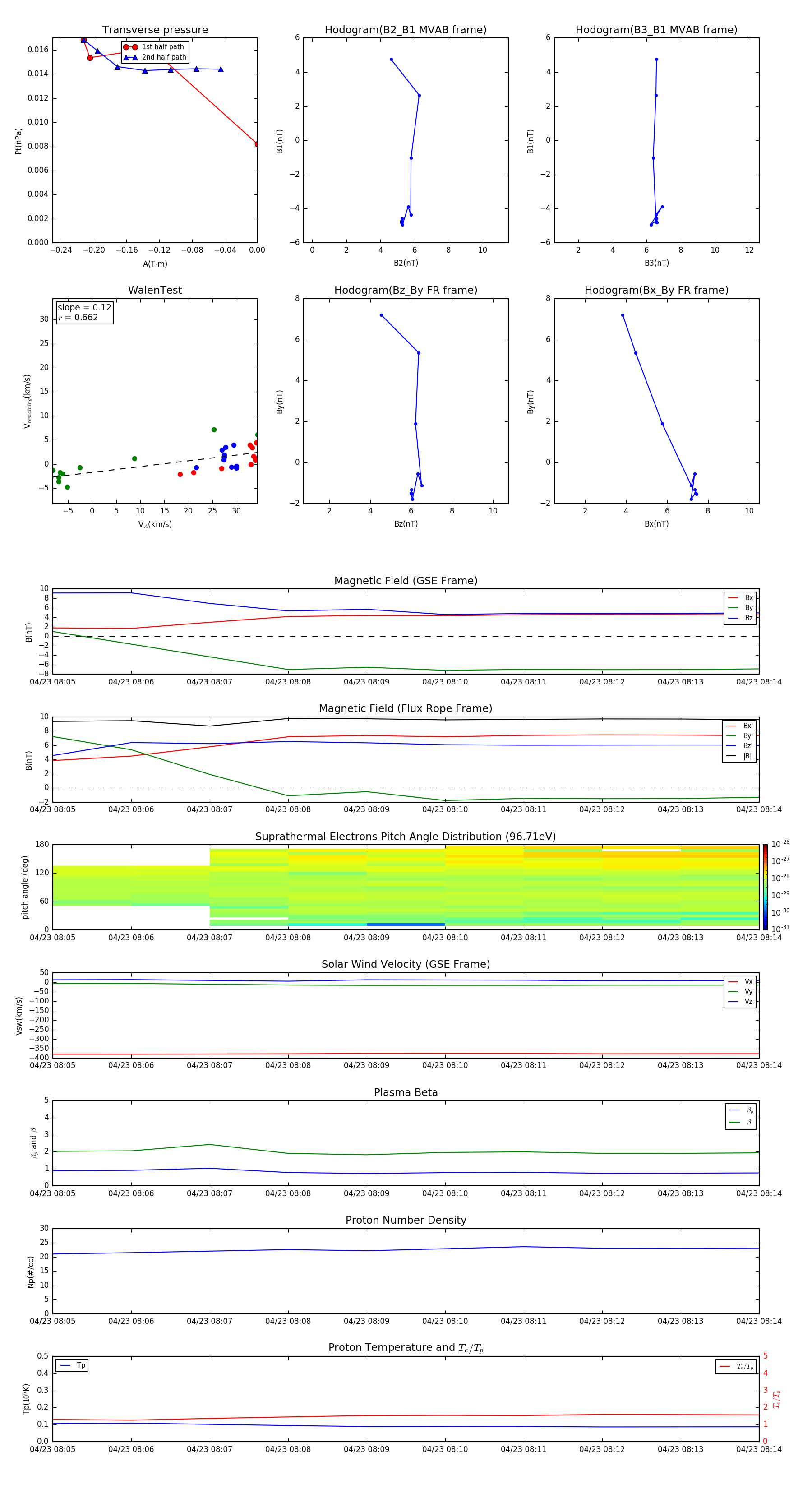Click the 'Transverse pressure' plot title
The width and height of the screenshot is (812, 1489).
tap(155, 29)
